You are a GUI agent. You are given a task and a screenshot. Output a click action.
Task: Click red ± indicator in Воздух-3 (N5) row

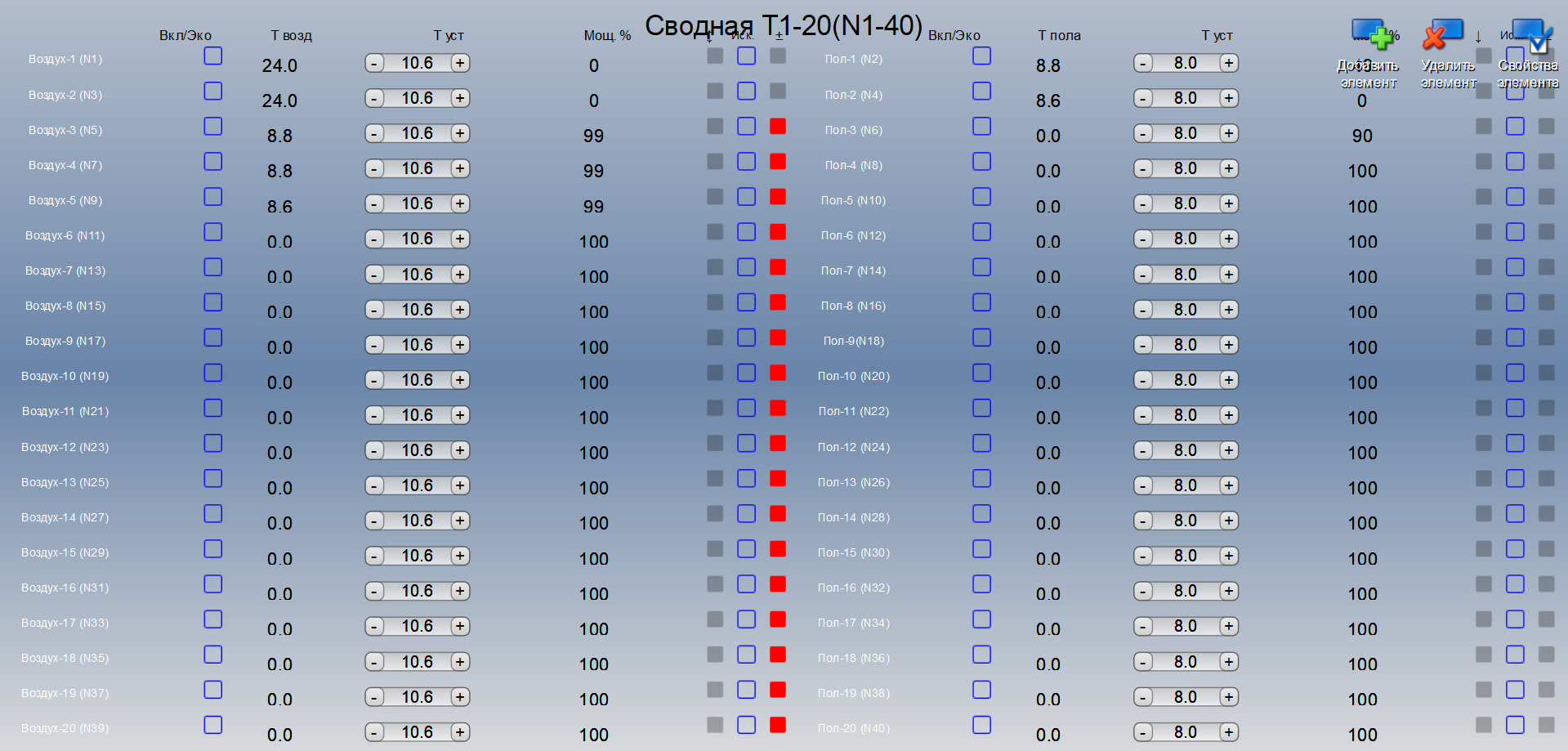coord(778,126)
